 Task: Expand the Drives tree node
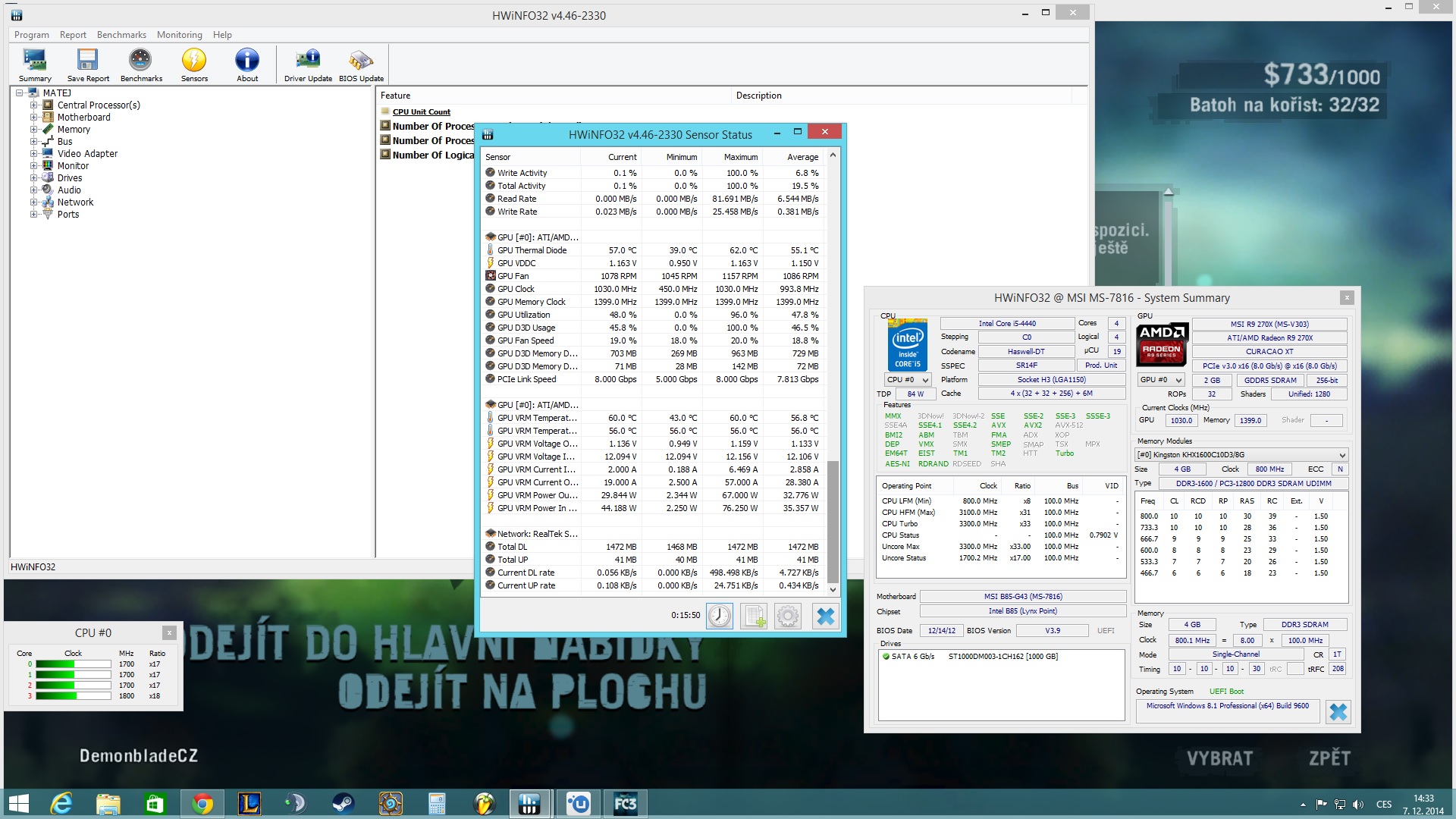click(33, 178)
